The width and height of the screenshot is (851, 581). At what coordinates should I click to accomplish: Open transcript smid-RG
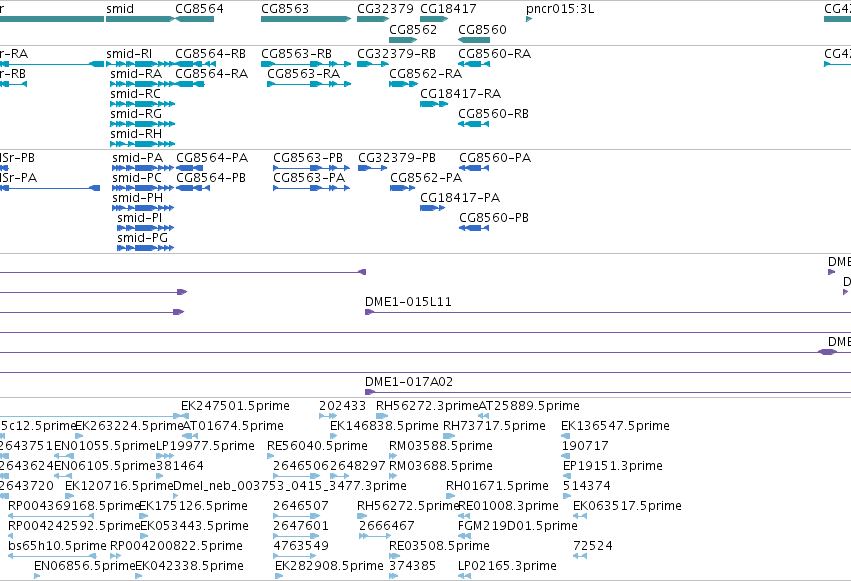pos(142,124)
